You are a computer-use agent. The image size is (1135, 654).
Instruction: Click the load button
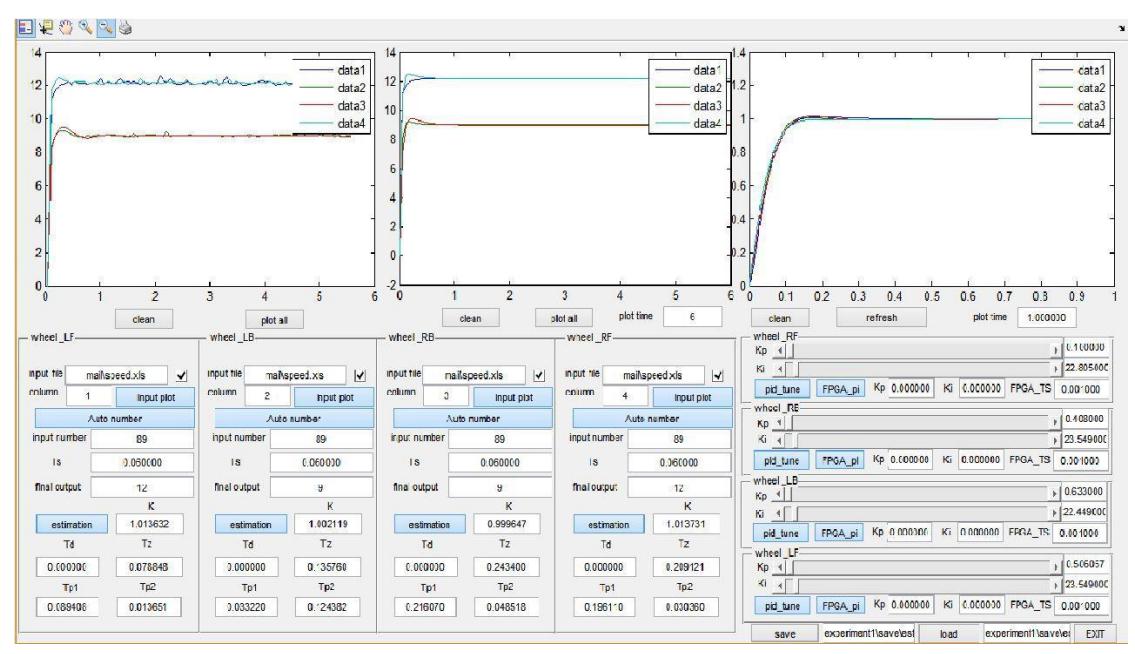(948, 634)
